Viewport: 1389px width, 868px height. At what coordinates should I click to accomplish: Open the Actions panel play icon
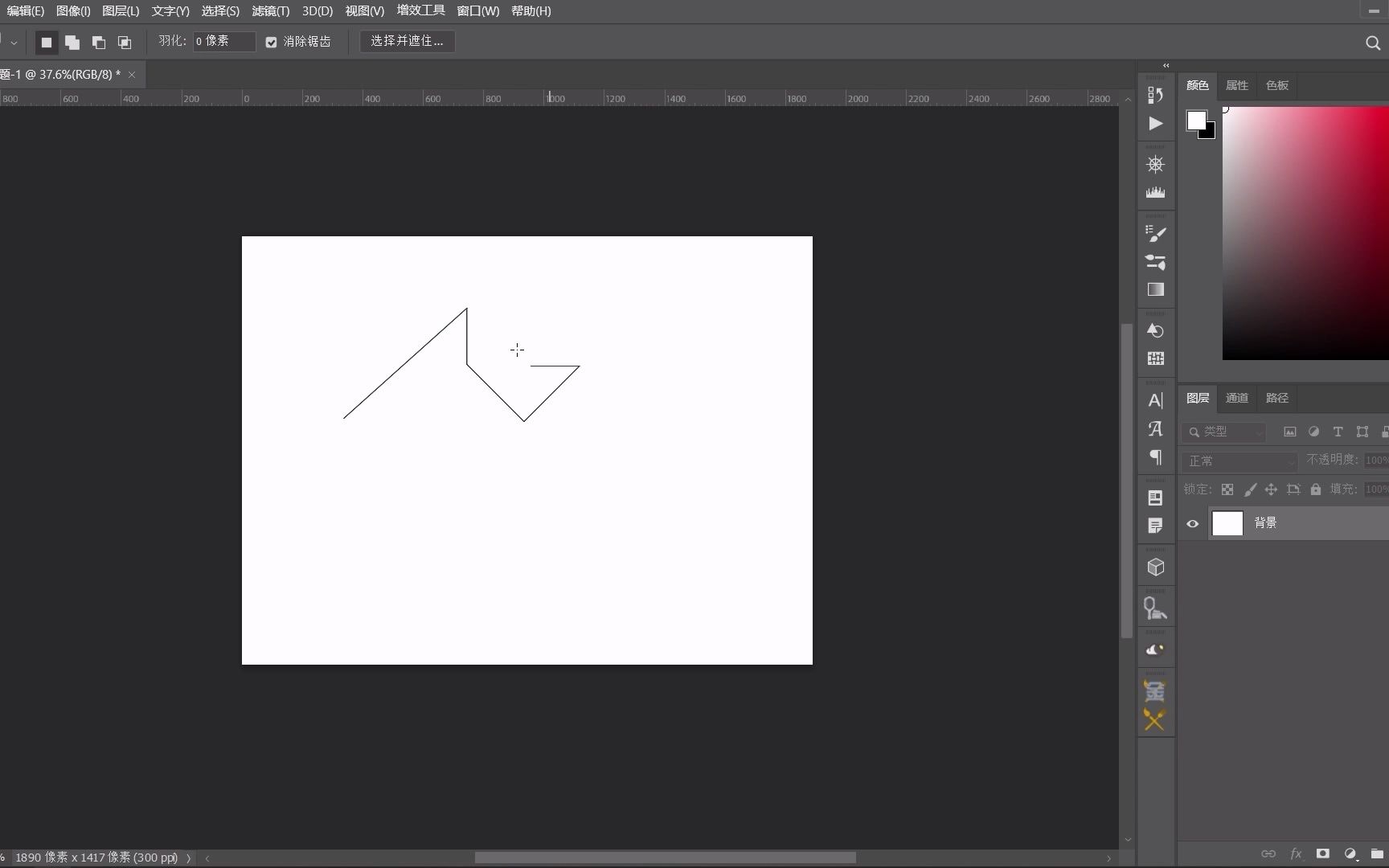1155,124
